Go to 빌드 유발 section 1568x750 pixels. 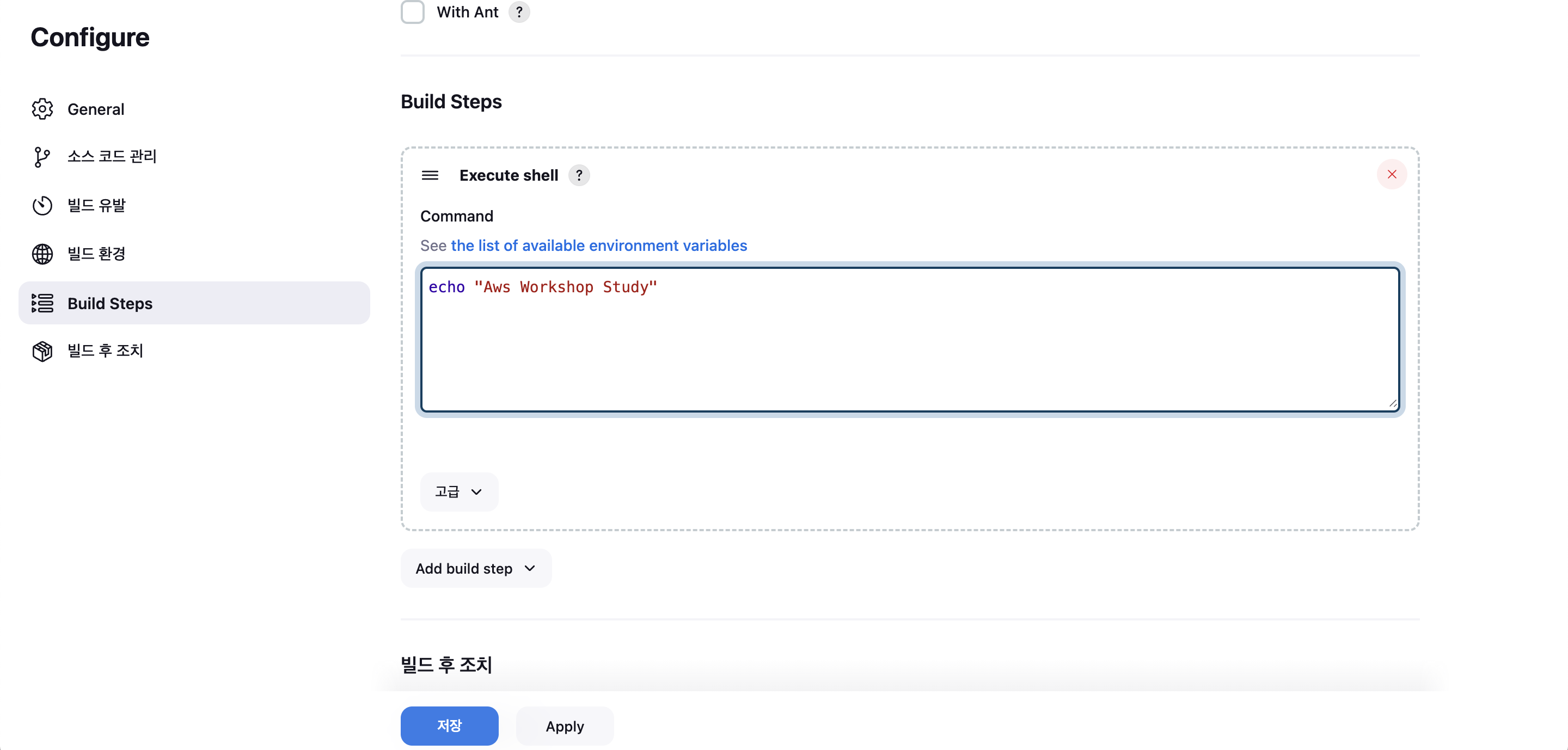click(x=194, y=206)
